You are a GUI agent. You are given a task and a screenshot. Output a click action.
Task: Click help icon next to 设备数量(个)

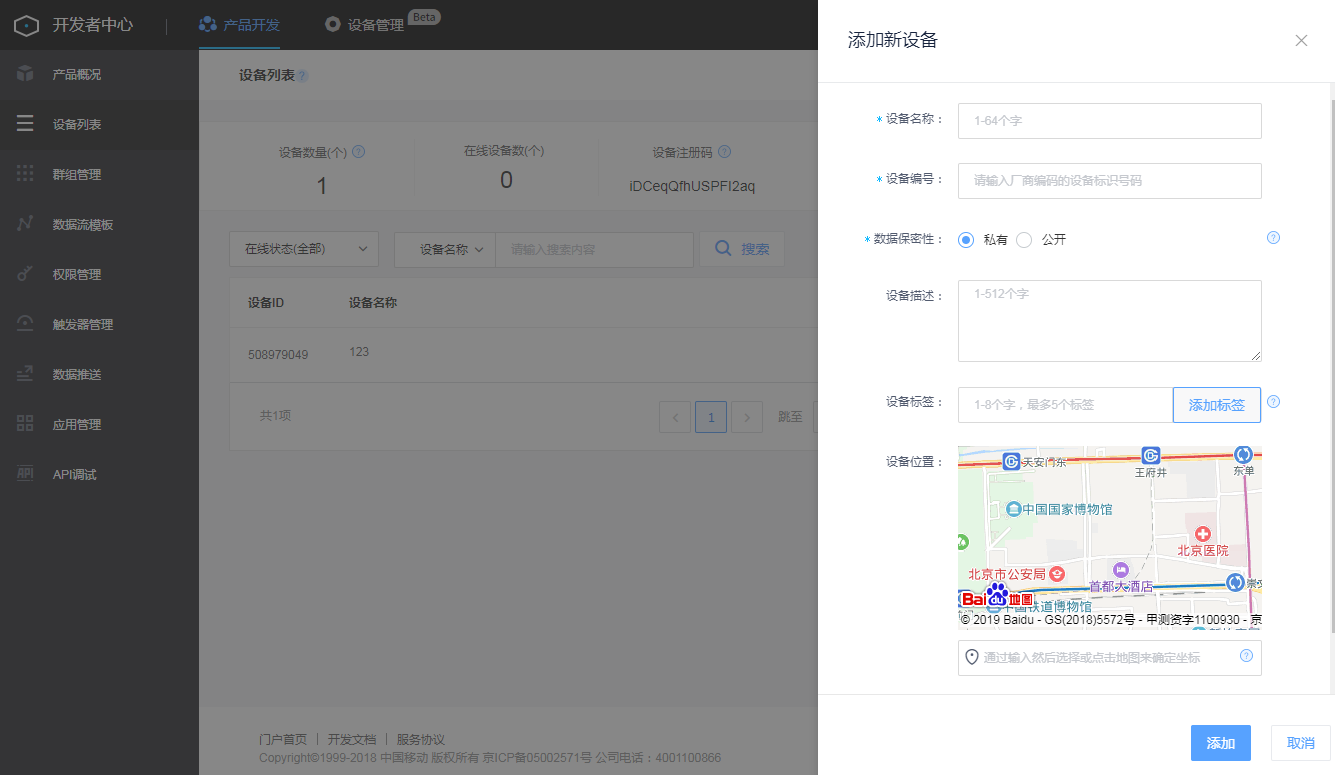[x=358, y=152]
